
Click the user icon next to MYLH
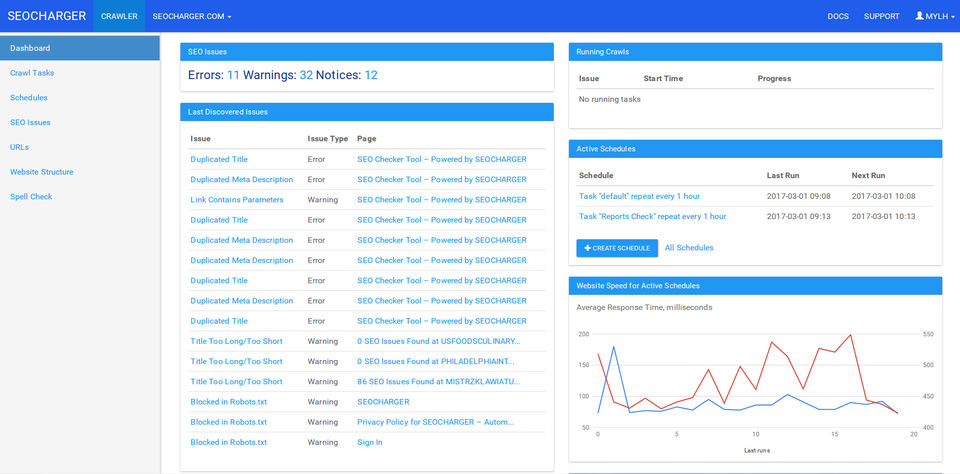pos(920,16)
